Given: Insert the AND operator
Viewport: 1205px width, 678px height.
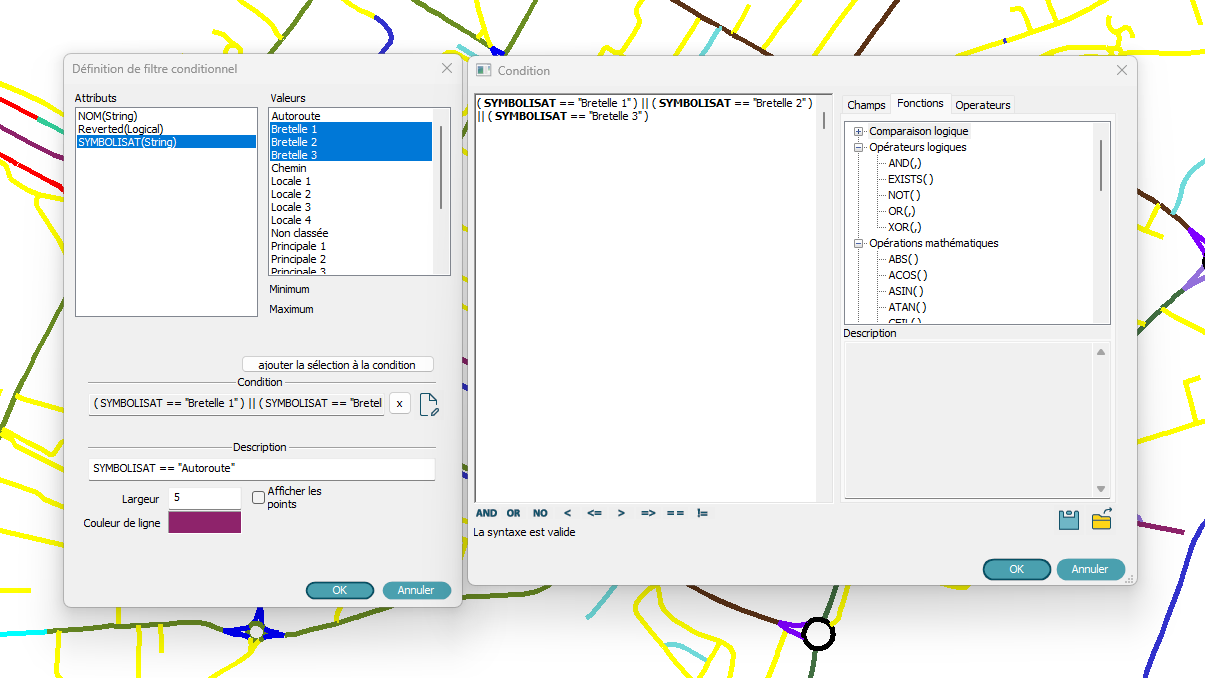Looking at the screenshot, I should point(486,513).
